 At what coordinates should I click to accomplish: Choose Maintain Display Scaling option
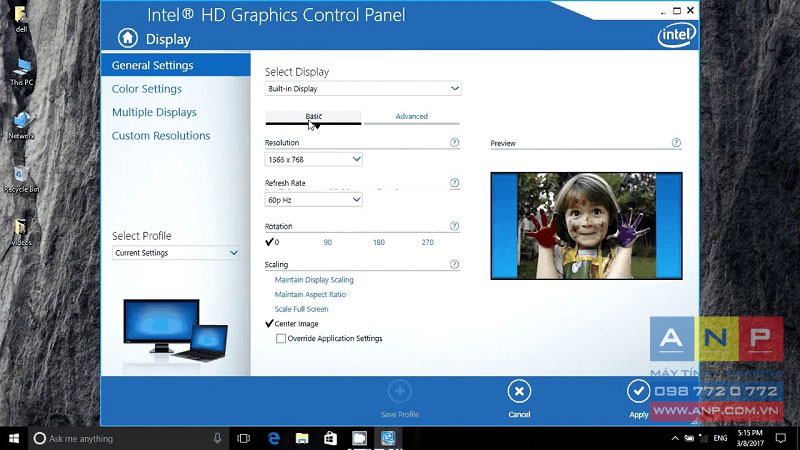[314, 280]
